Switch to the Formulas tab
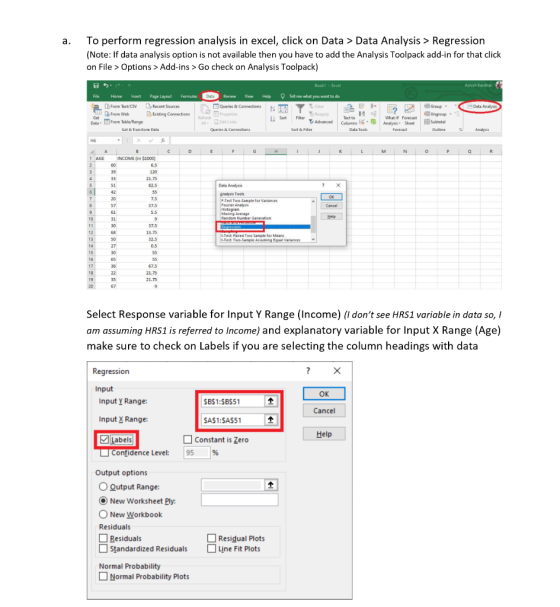This screenshot has height=607, width=560. (x=189, y=96)
